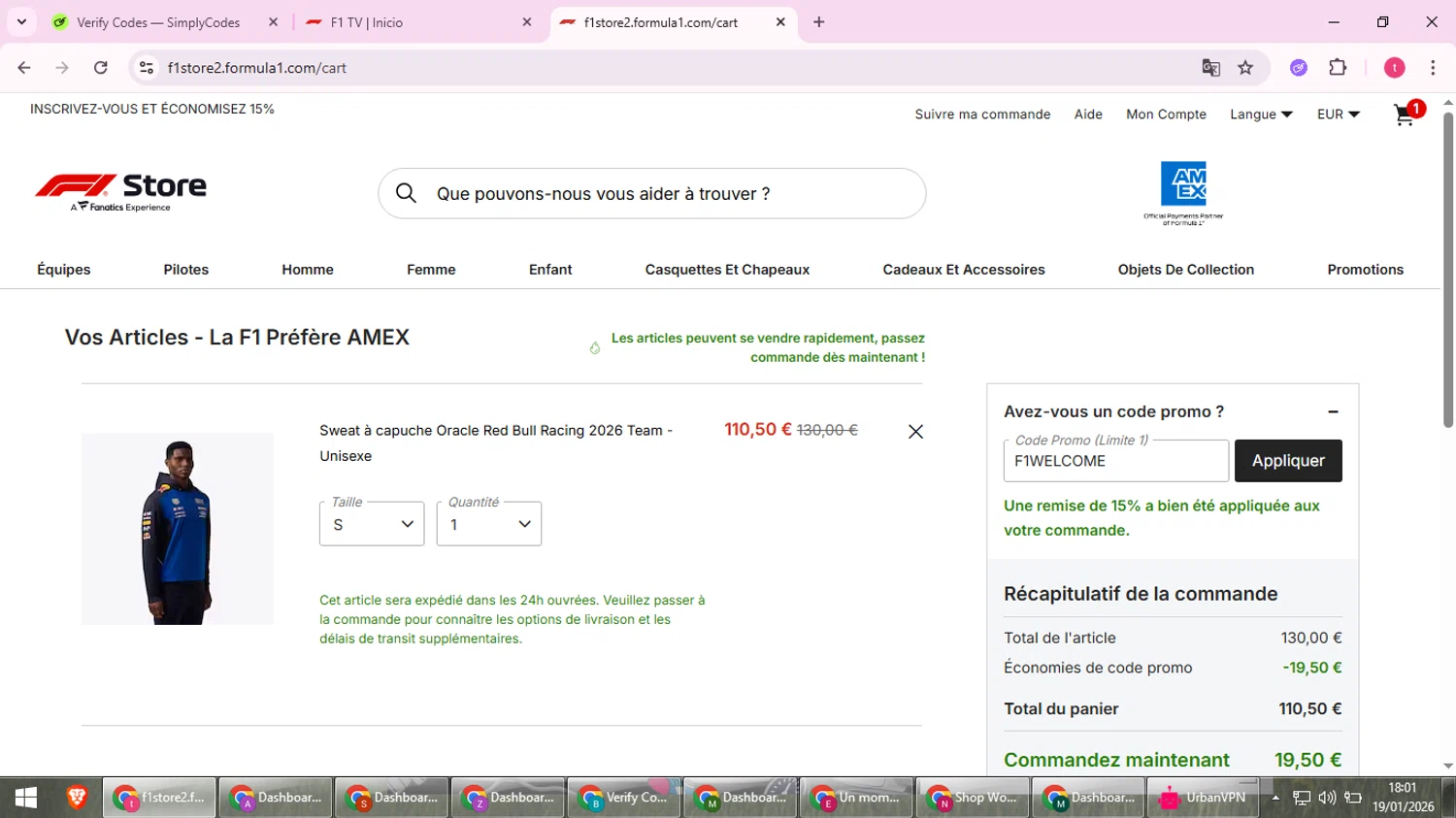1456x818 pixels.
Task: Bookmark this page with the star icon
Action: (1245, 68)
